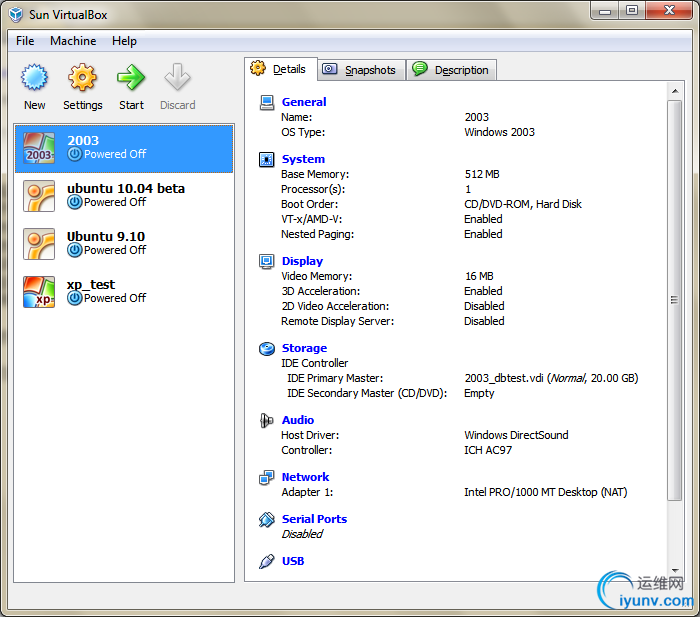The image size is (700, 617).
Task: Click the ICH AC97 controller value
Action: [488, 450]
